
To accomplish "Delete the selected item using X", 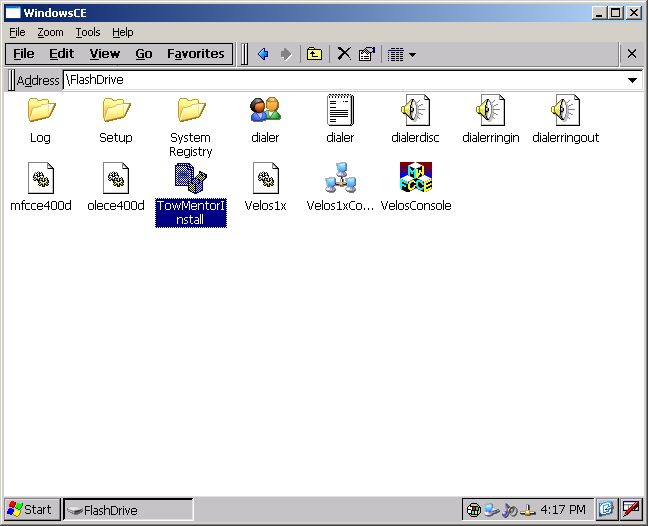I will click(344, 54).
